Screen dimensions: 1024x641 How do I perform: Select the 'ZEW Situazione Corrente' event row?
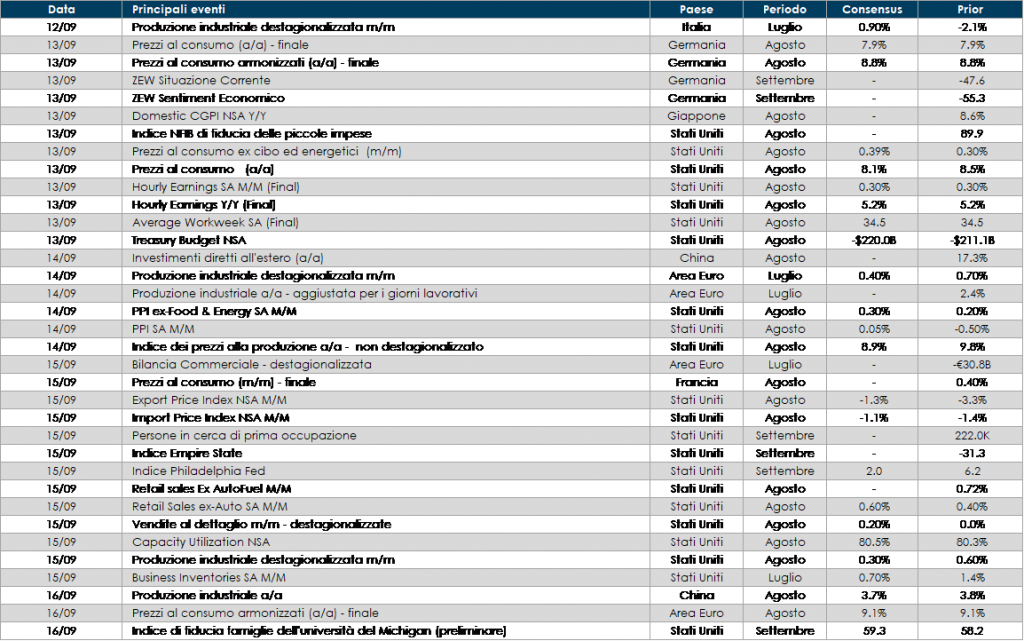click(x=201, y=81)
